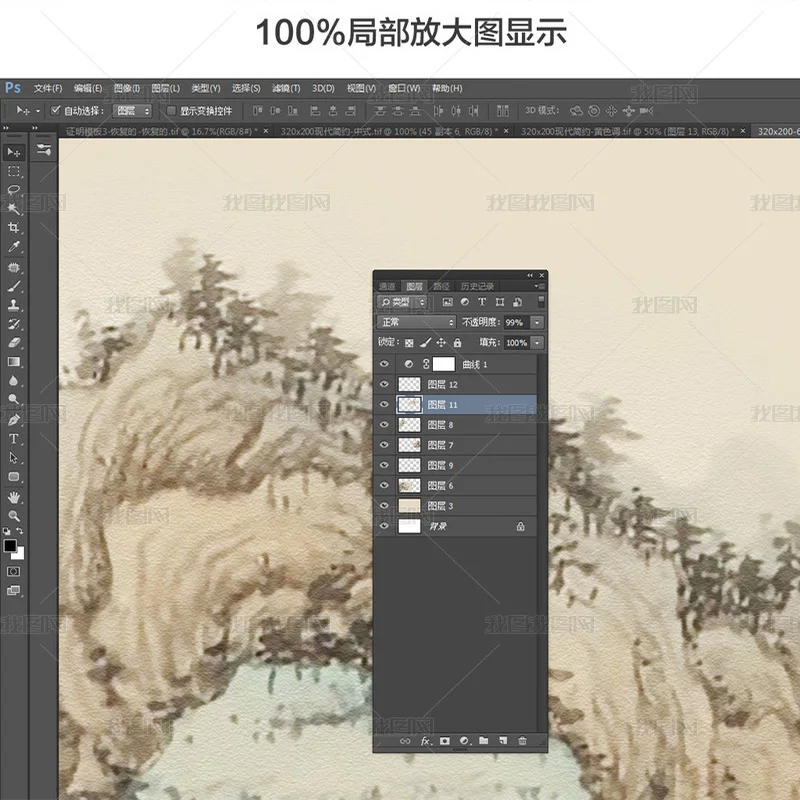Viewport: 800px width, 800px height.
Task: Select the Lasso tool
Action: (x=14, y=190)
